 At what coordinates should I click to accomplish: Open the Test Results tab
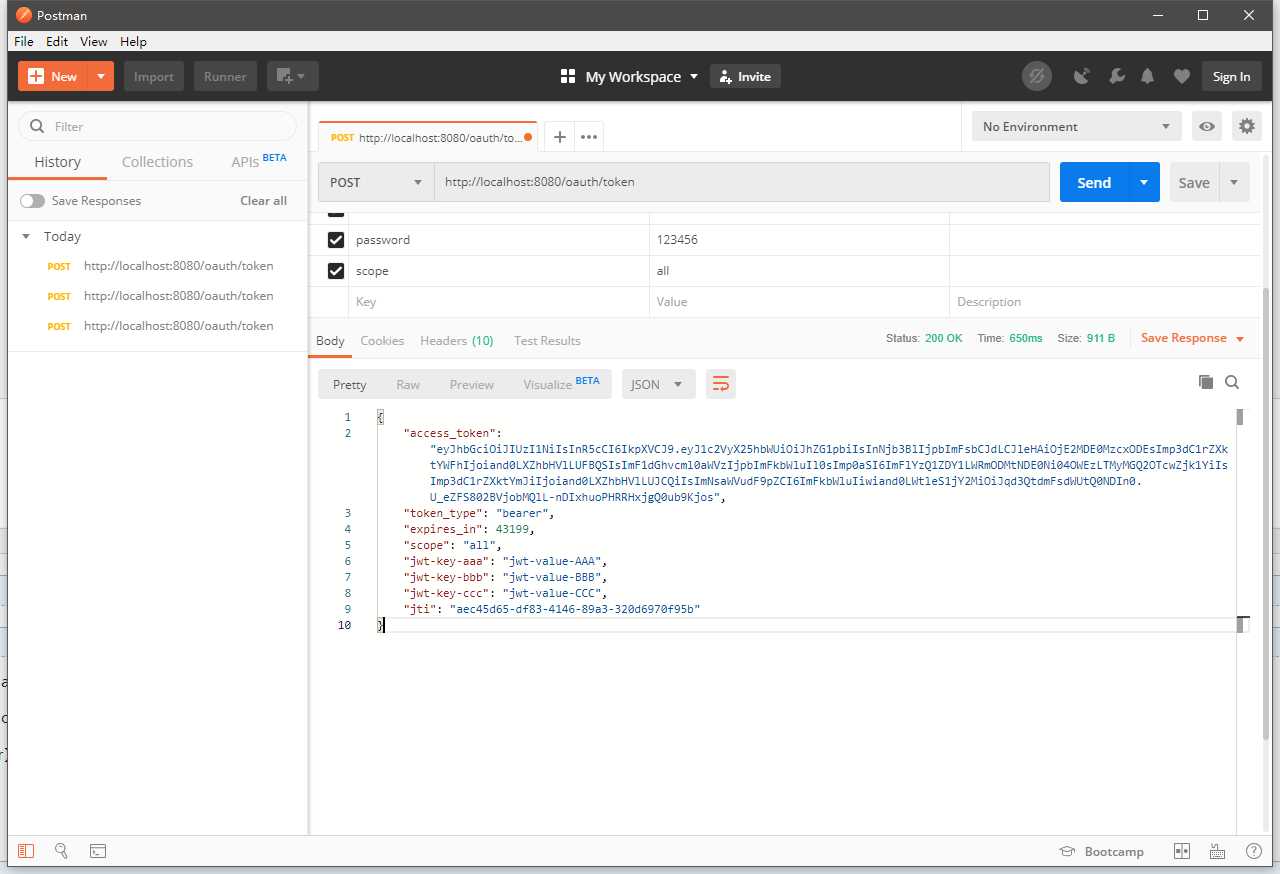point(547,341)
